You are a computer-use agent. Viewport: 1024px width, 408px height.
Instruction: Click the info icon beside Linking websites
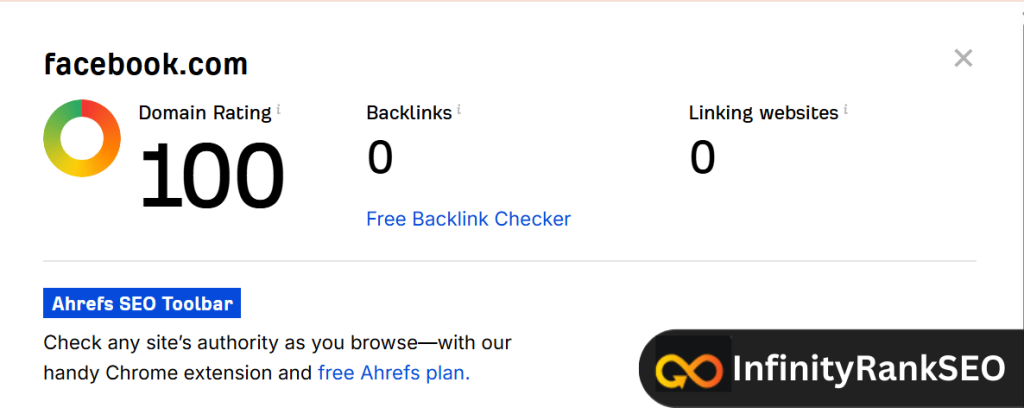(x=845, y=109)
